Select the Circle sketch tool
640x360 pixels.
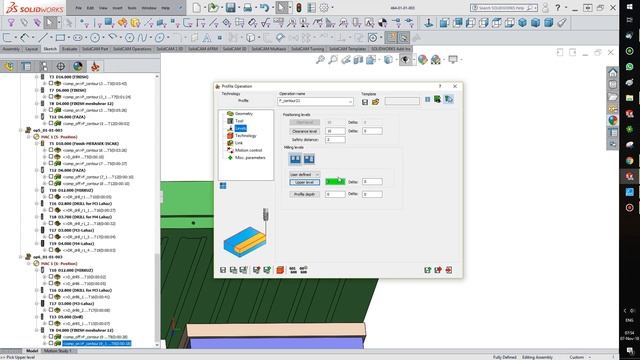[95, 38]
